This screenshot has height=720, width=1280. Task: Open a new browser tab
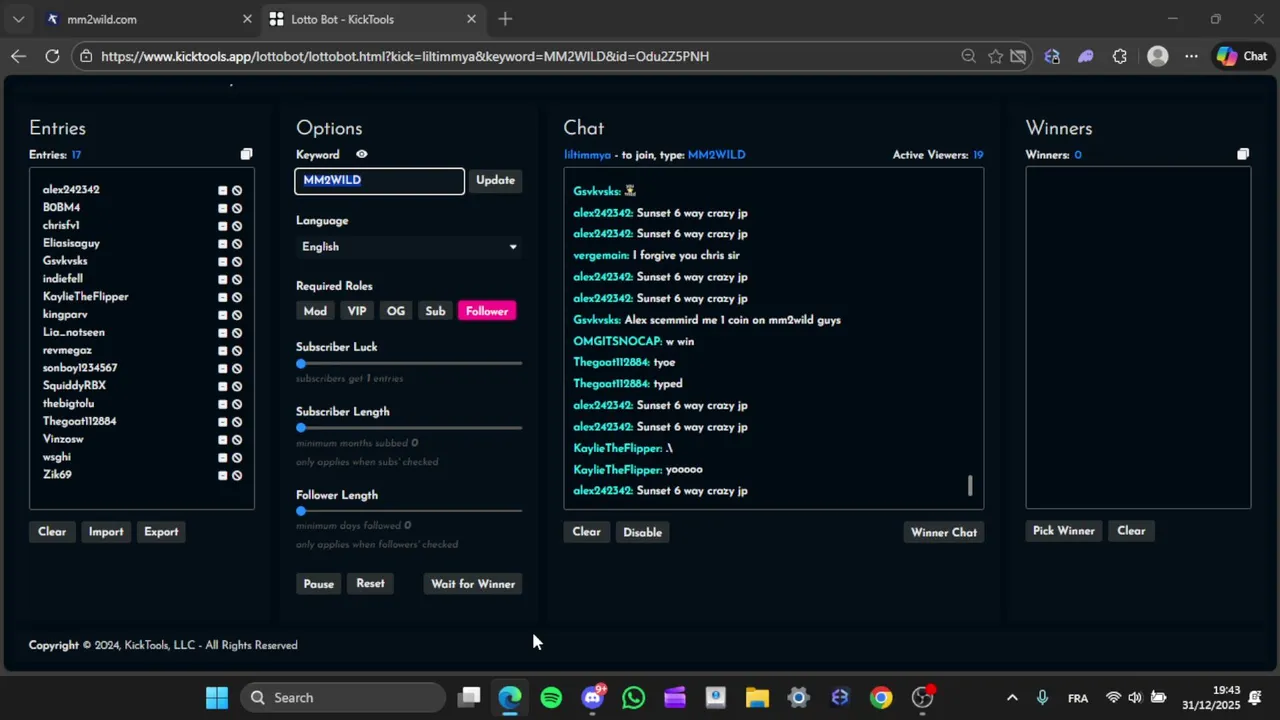coord(505,19)
